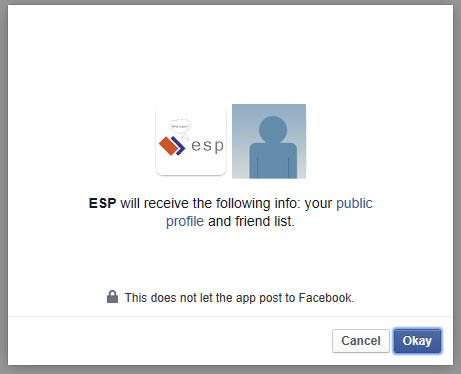
Task: Open the 'public' link on first line
Action: [354, 203]
